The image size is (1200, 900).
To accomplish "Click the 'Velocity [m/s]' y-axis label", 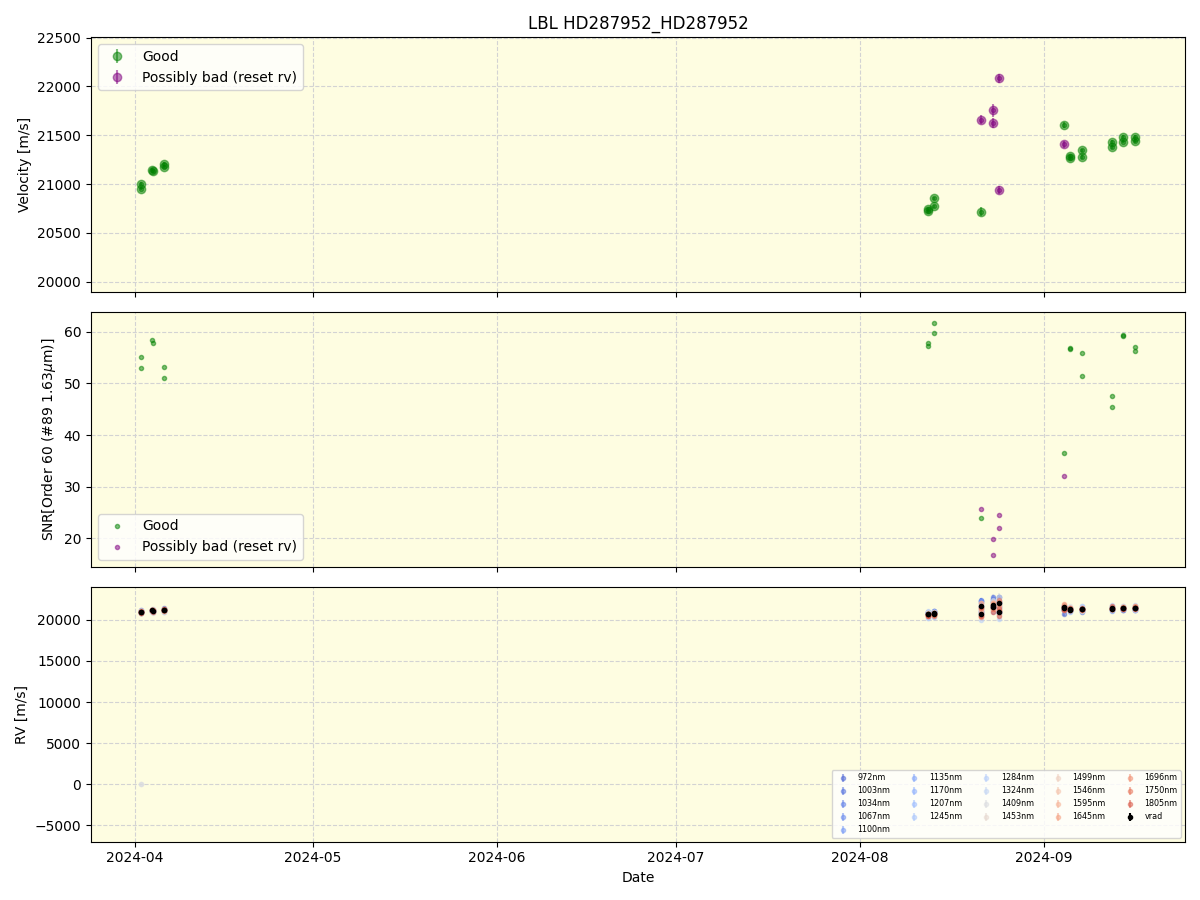I will [24, 165].
